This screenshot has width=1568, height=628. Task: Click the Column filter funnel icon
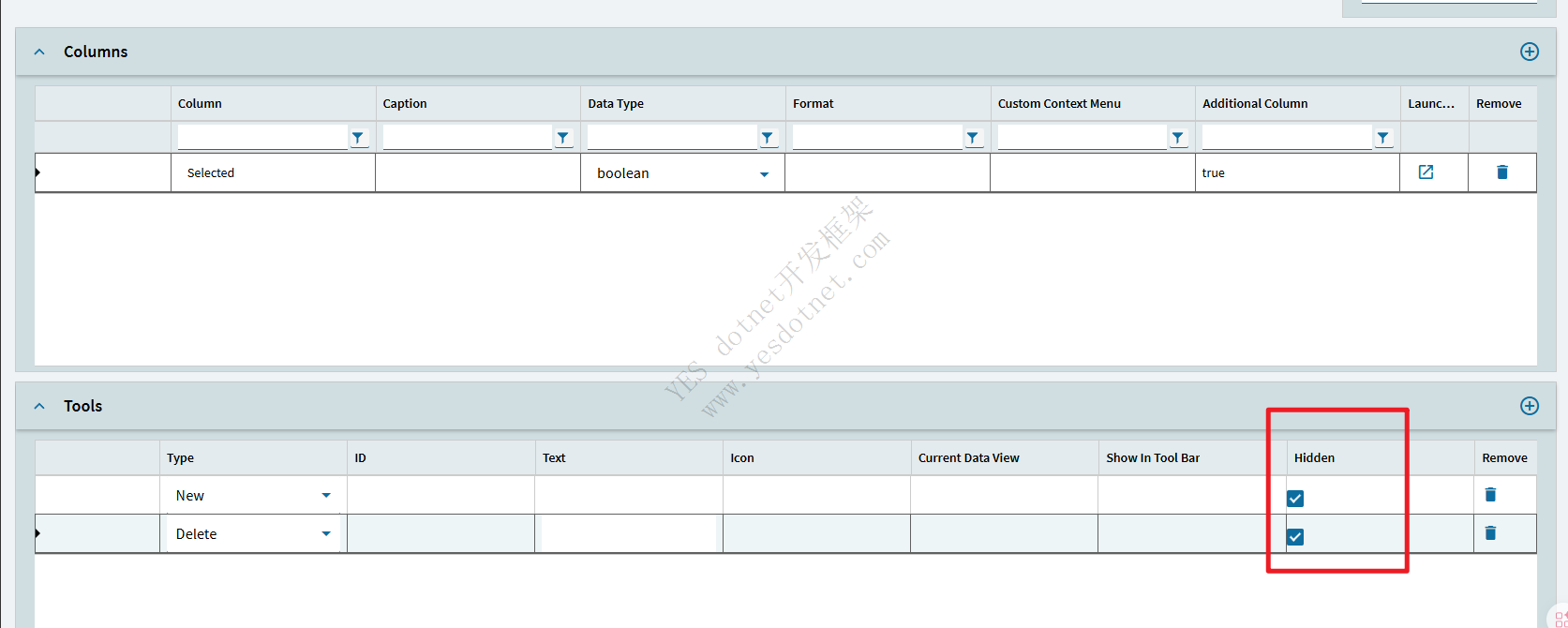click(x=358, y=138)
